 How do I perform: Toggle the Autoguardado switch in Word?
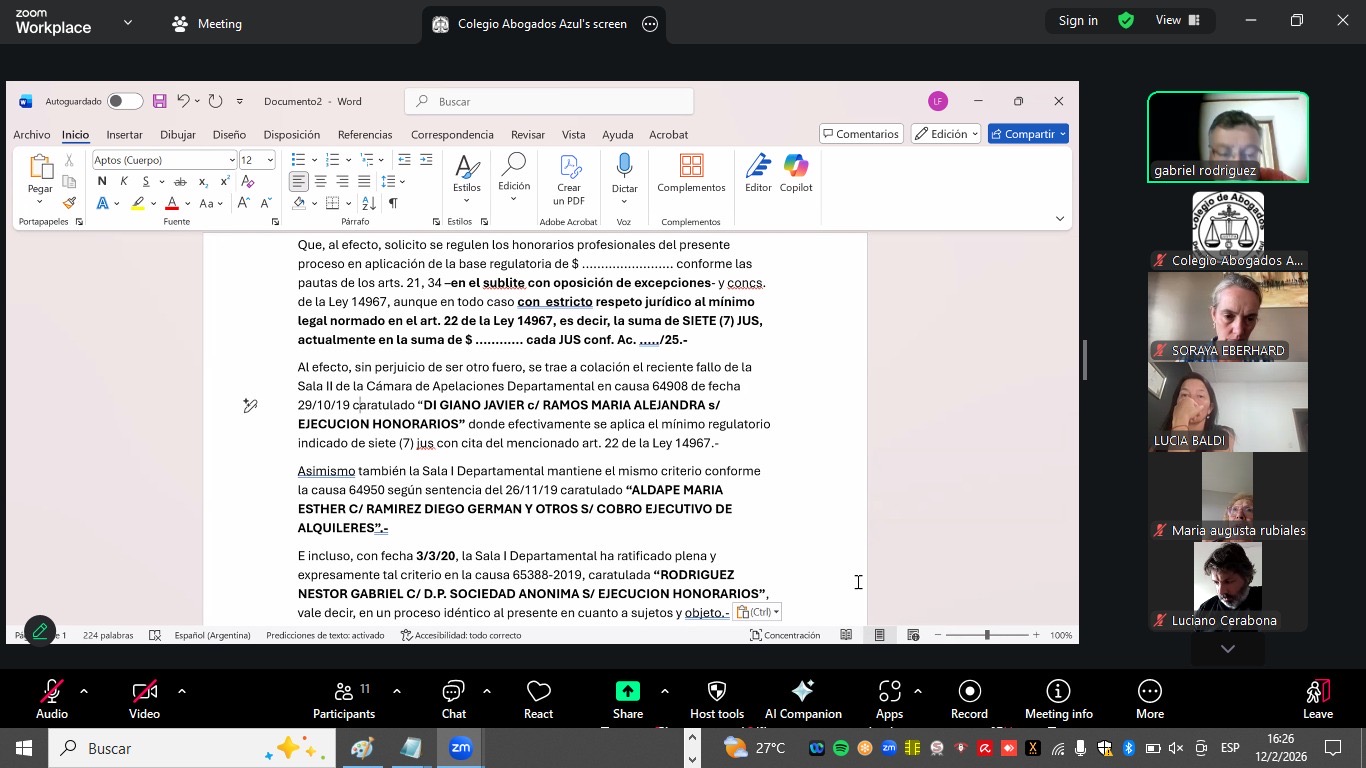tap(125, 101)
